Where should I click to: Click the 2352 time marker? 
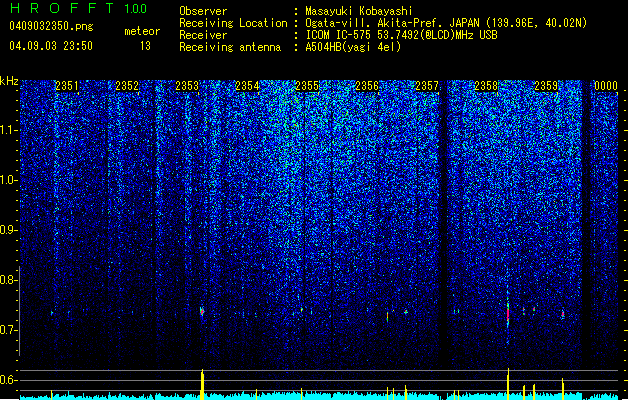point(127,86)
